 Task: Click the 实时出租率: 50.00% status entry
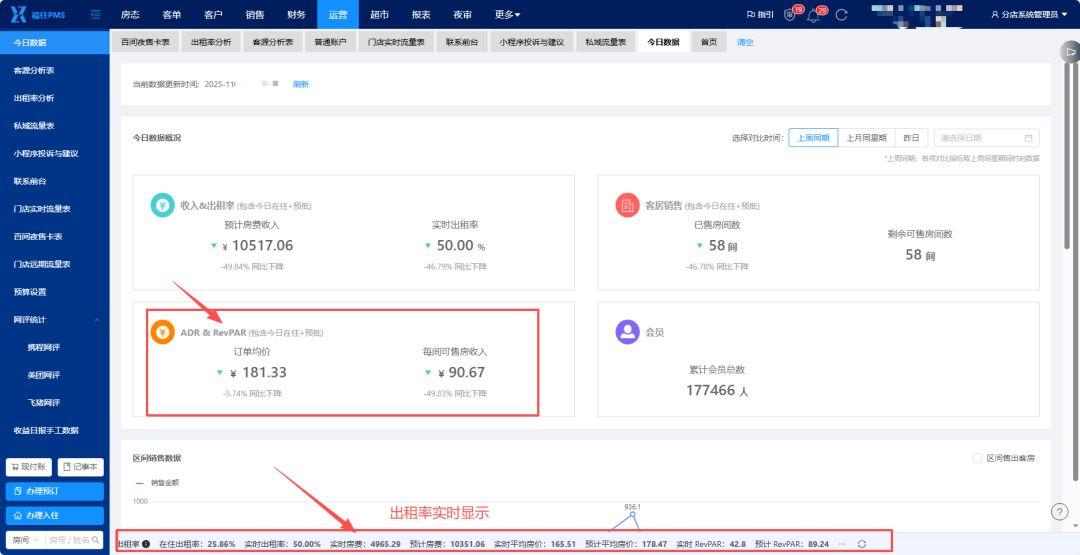[283, 544]
